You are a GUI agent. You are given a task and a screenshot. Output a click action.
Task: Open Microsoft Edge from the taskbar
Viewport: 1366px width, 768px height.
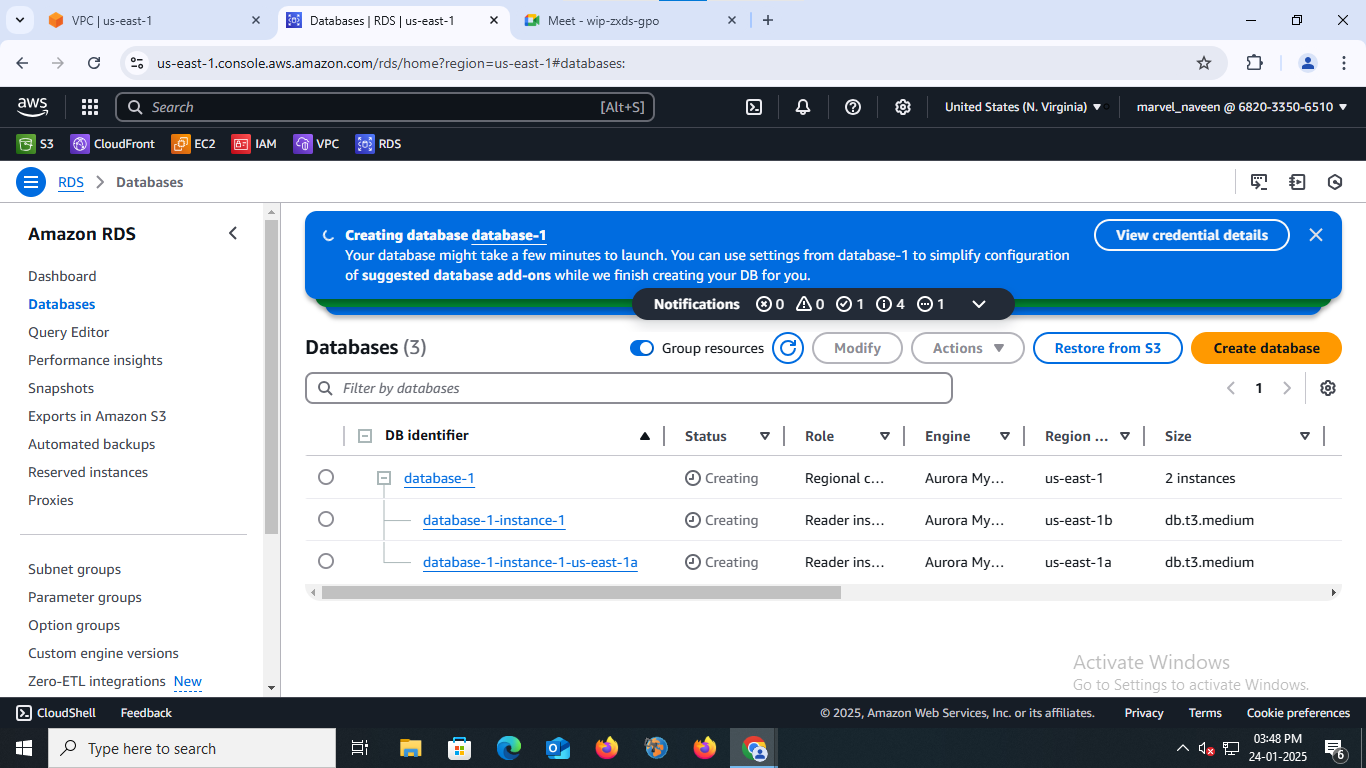coord(509,748)
